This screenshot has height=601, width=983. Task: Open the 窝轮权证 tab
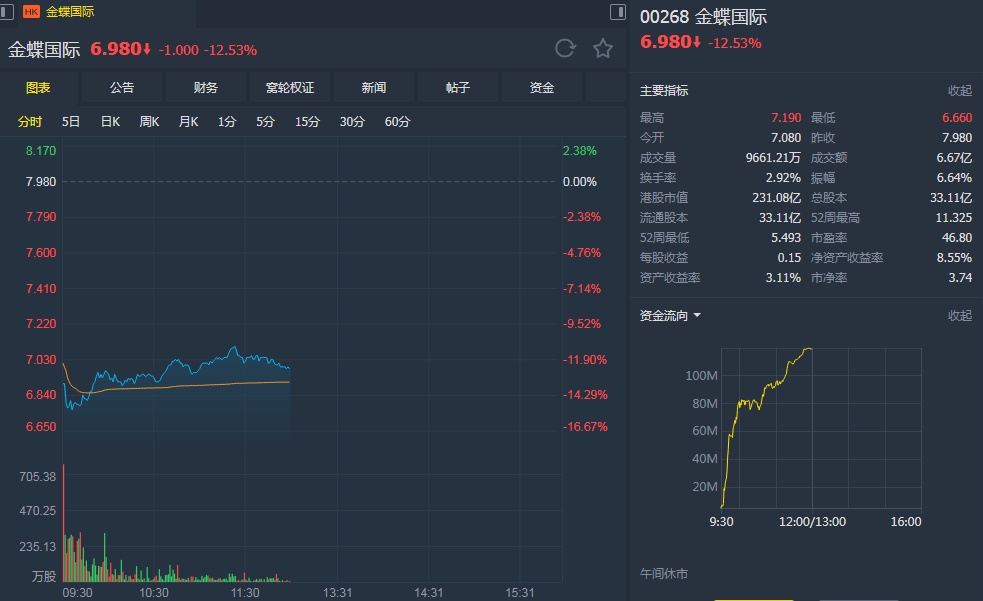[x=290, y=88]
